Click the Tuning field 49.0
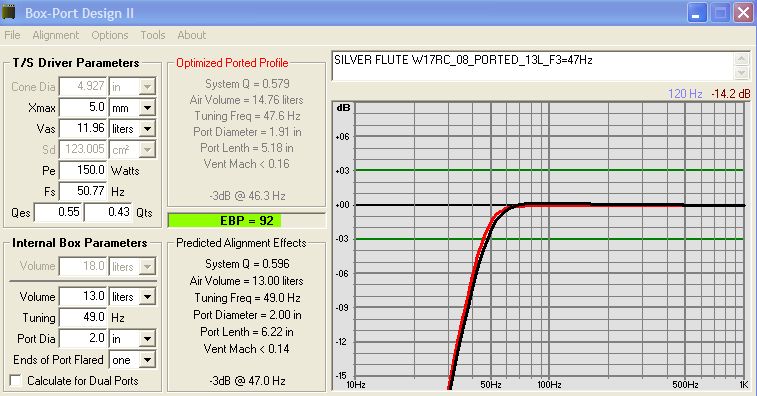Image resolution: width=757 pixels, height=396 pixels. click(83, 317)
